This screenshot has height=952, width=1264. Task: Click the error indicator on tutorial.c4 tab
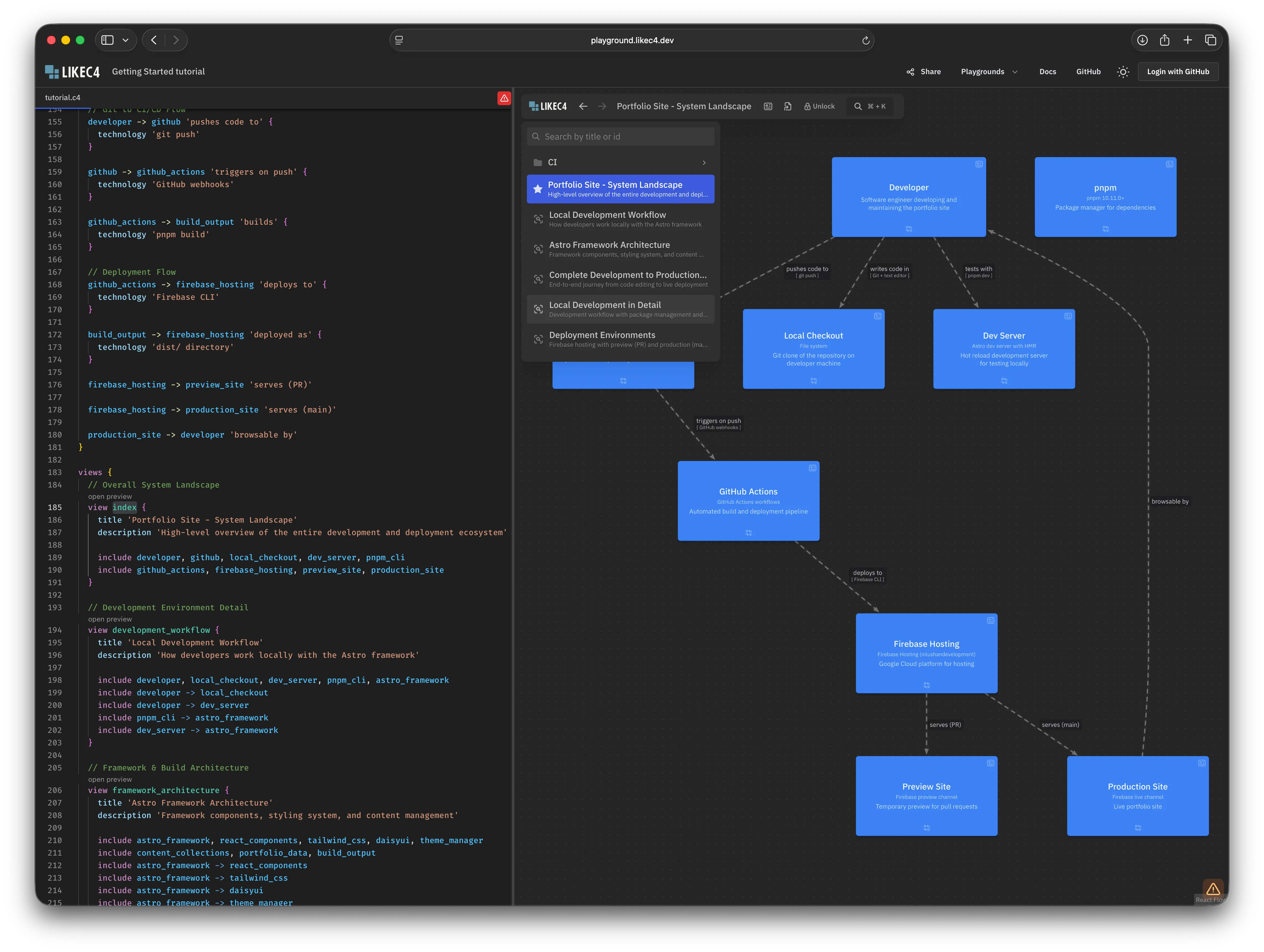(x=504, y=98)
